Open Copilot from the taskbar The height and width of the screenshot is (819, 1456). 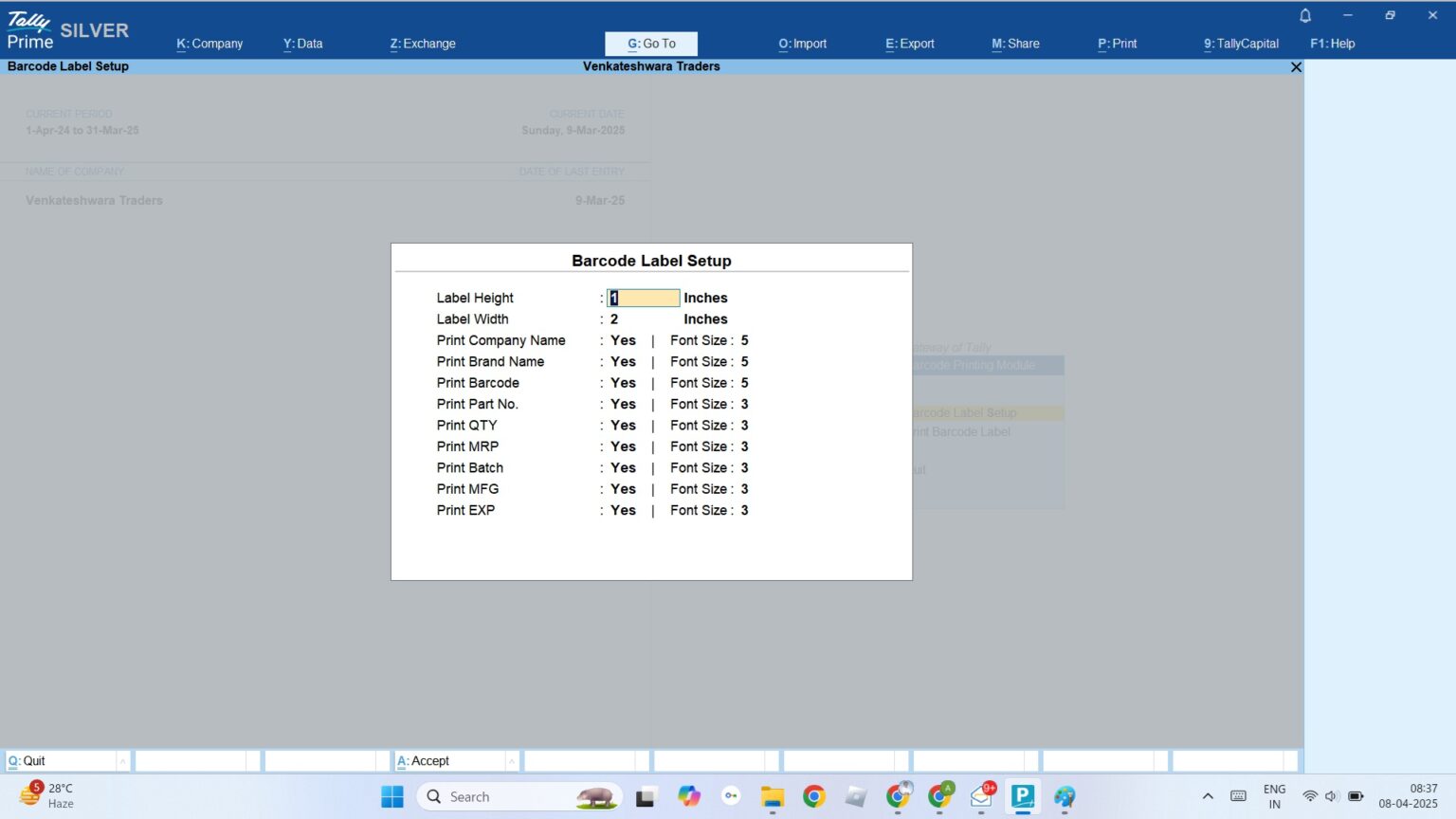(x=689, y=796)
